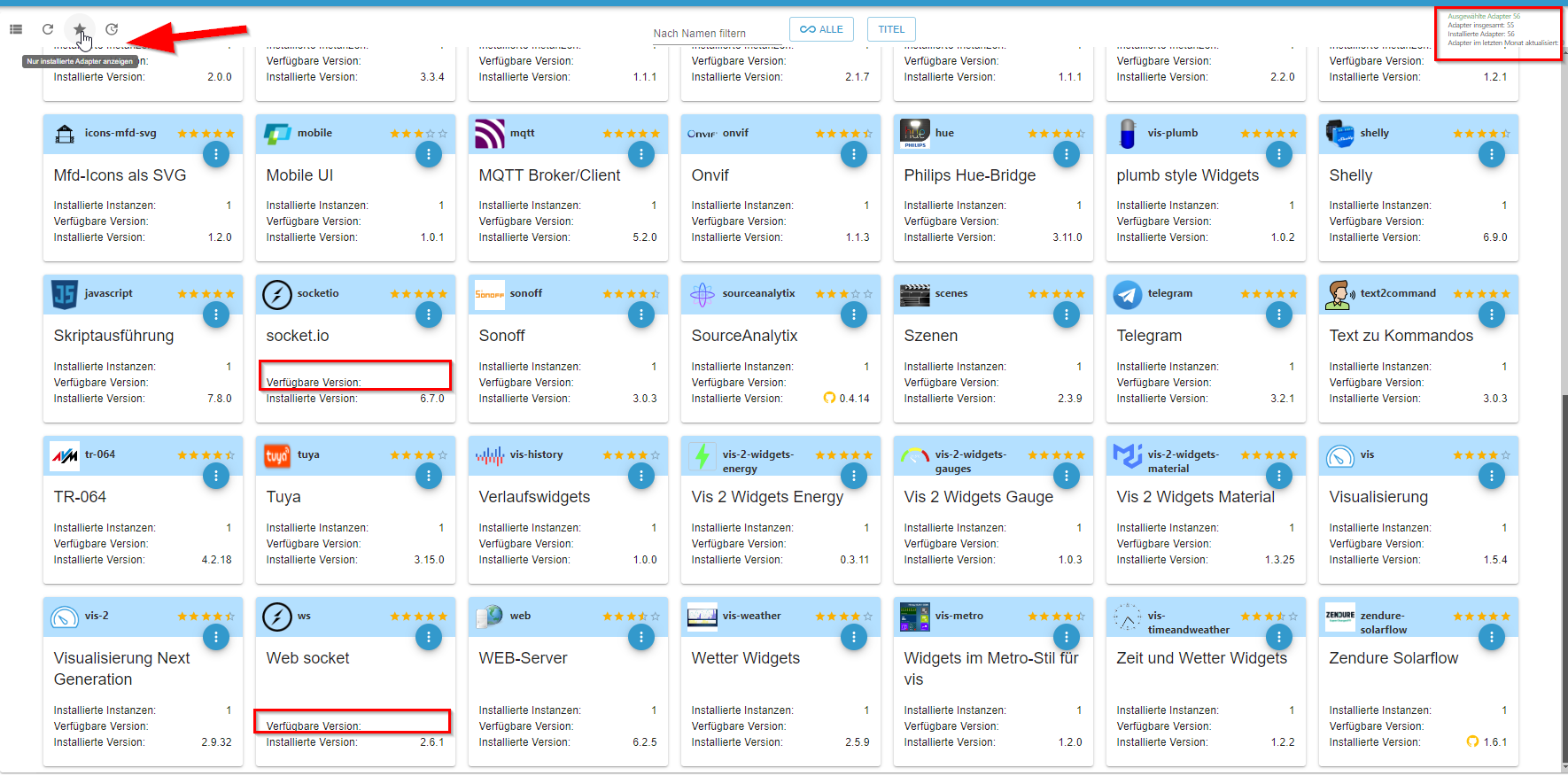
Task: Open the MQTT Broker/Client options menu
Action: pos(641,154)
